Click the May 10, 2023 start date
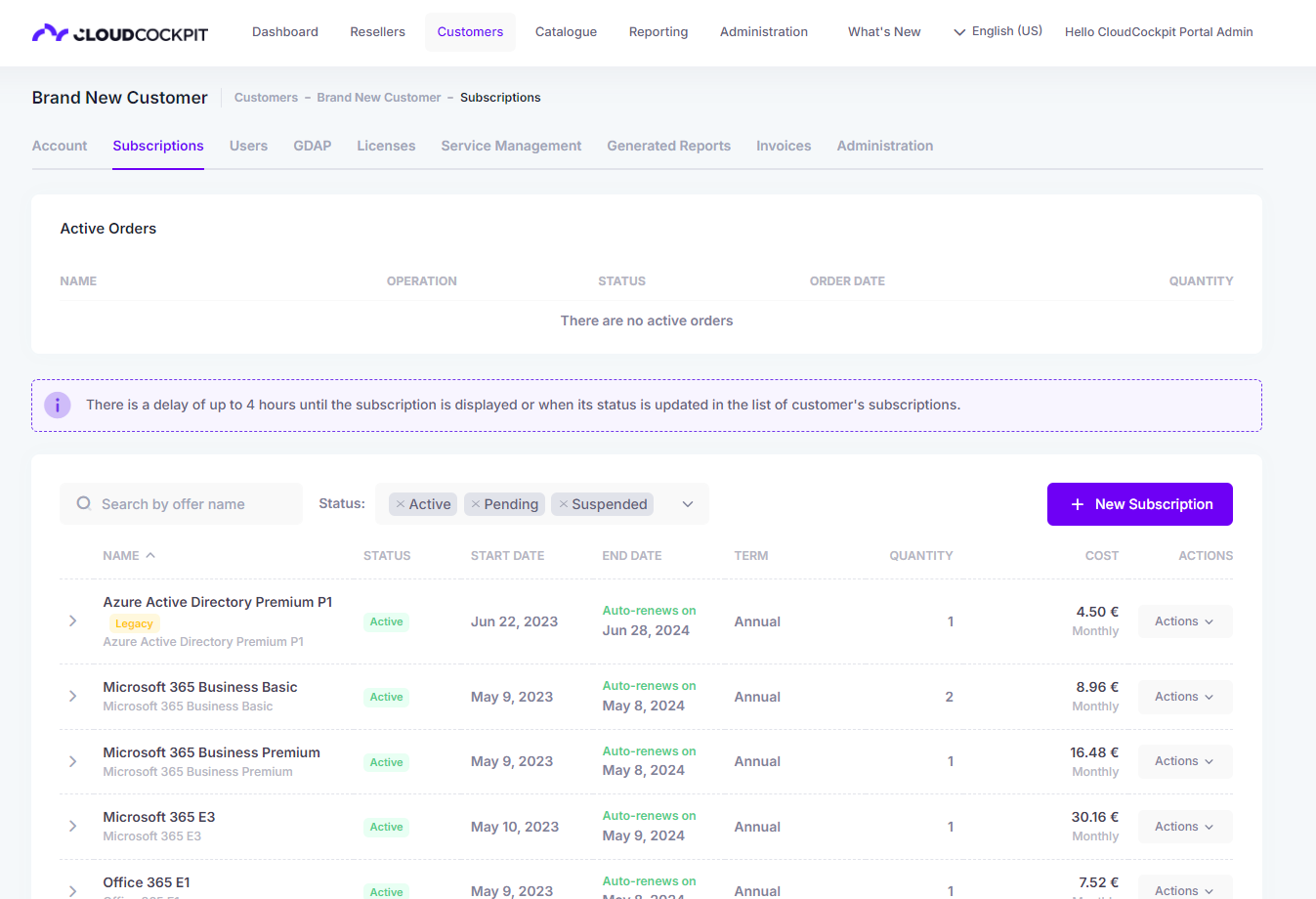This screenshot has height=899, width=1316. (515, 827)
